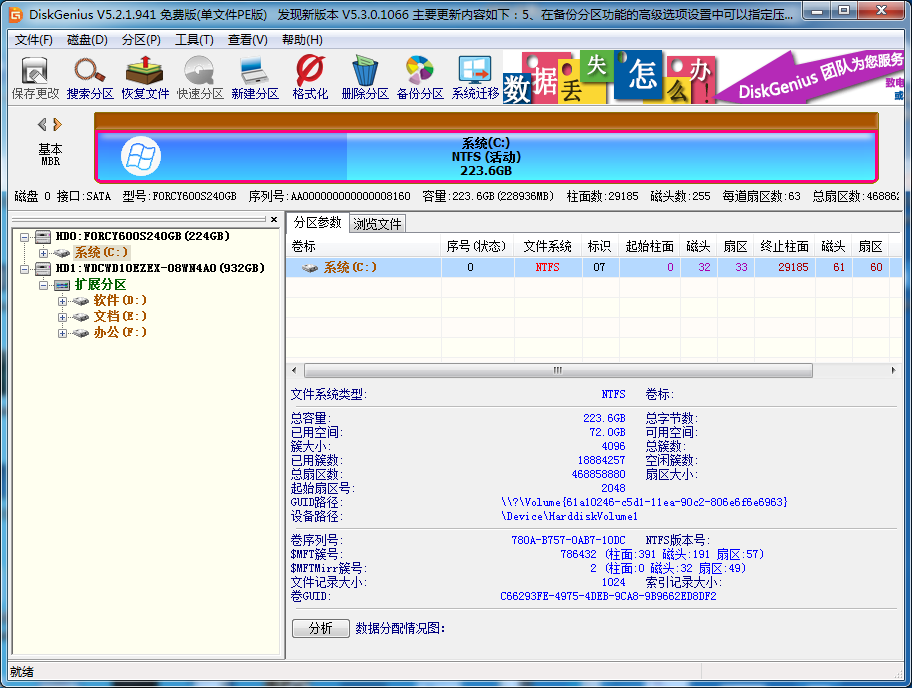Go to the next disk with right arrow
Image resolution: width=912 pixels, height=688 pixels.
click(58, 125)
